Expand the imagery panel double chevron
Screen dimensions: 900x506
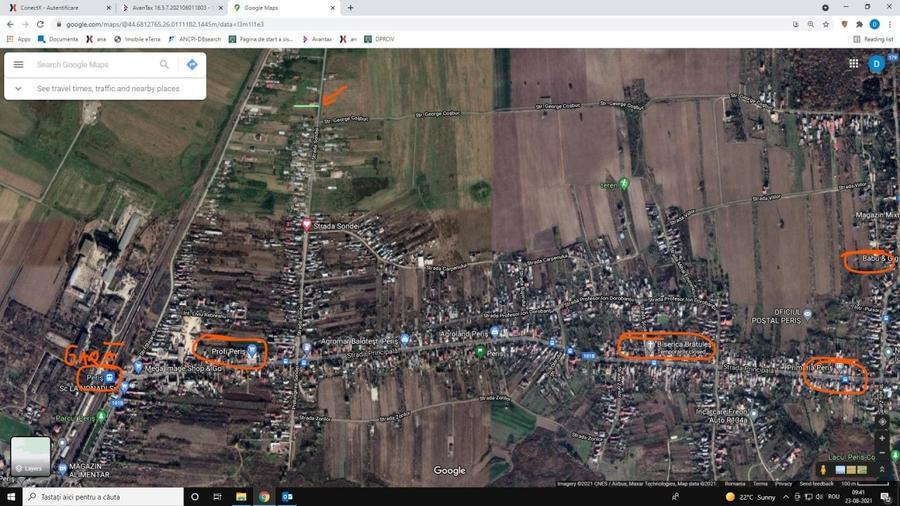click(x=882, y=470)
